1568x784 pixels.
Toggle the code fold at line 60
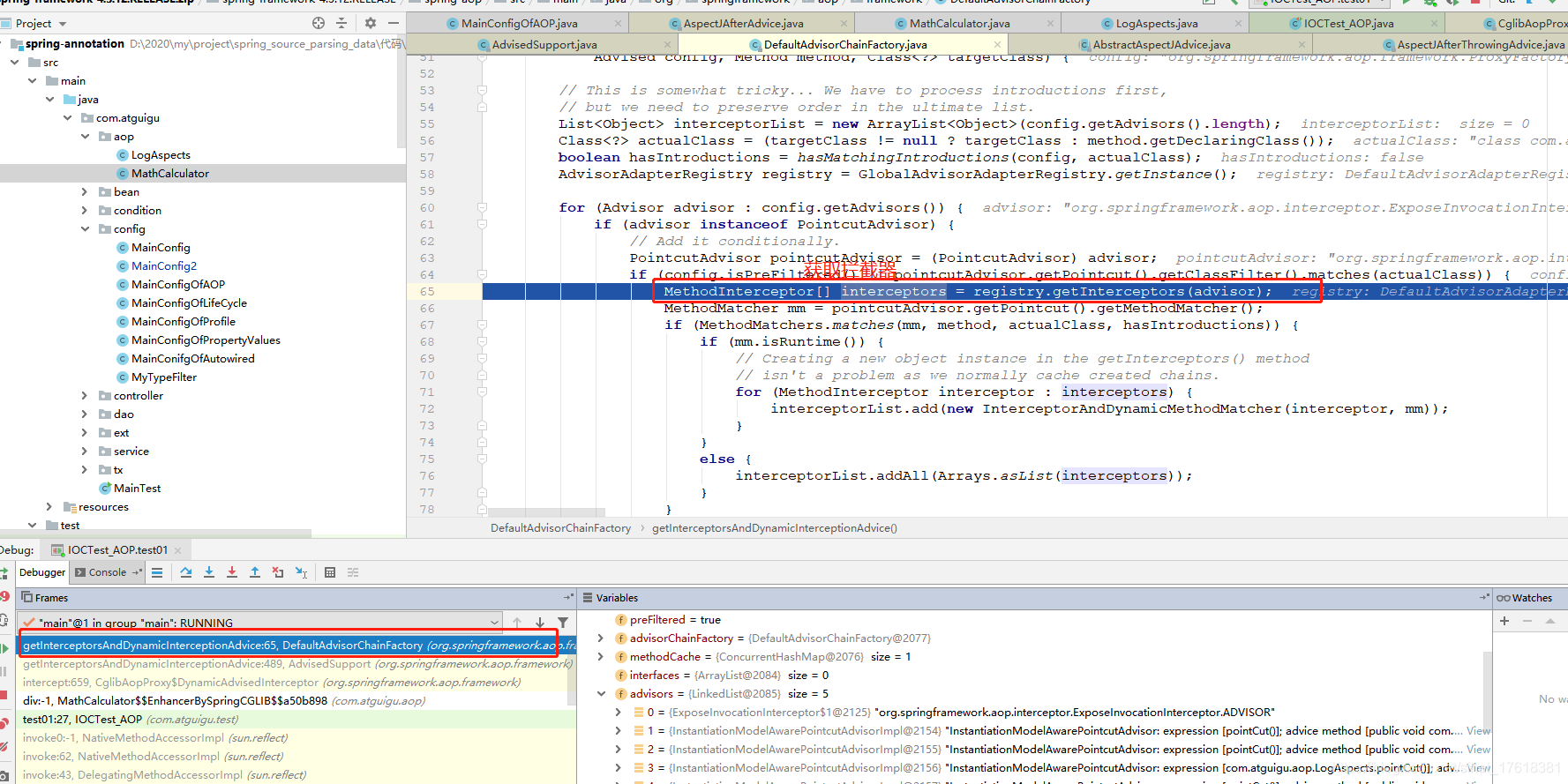point(482,207)
